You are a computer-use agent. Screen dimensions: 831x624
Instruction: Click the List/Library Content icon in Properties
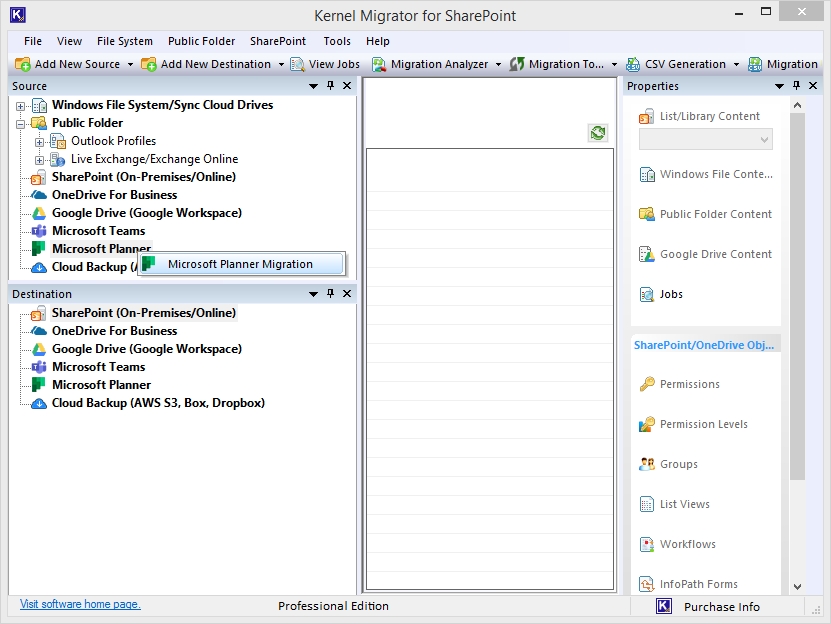pyautogui.click(x=647, y=116)
